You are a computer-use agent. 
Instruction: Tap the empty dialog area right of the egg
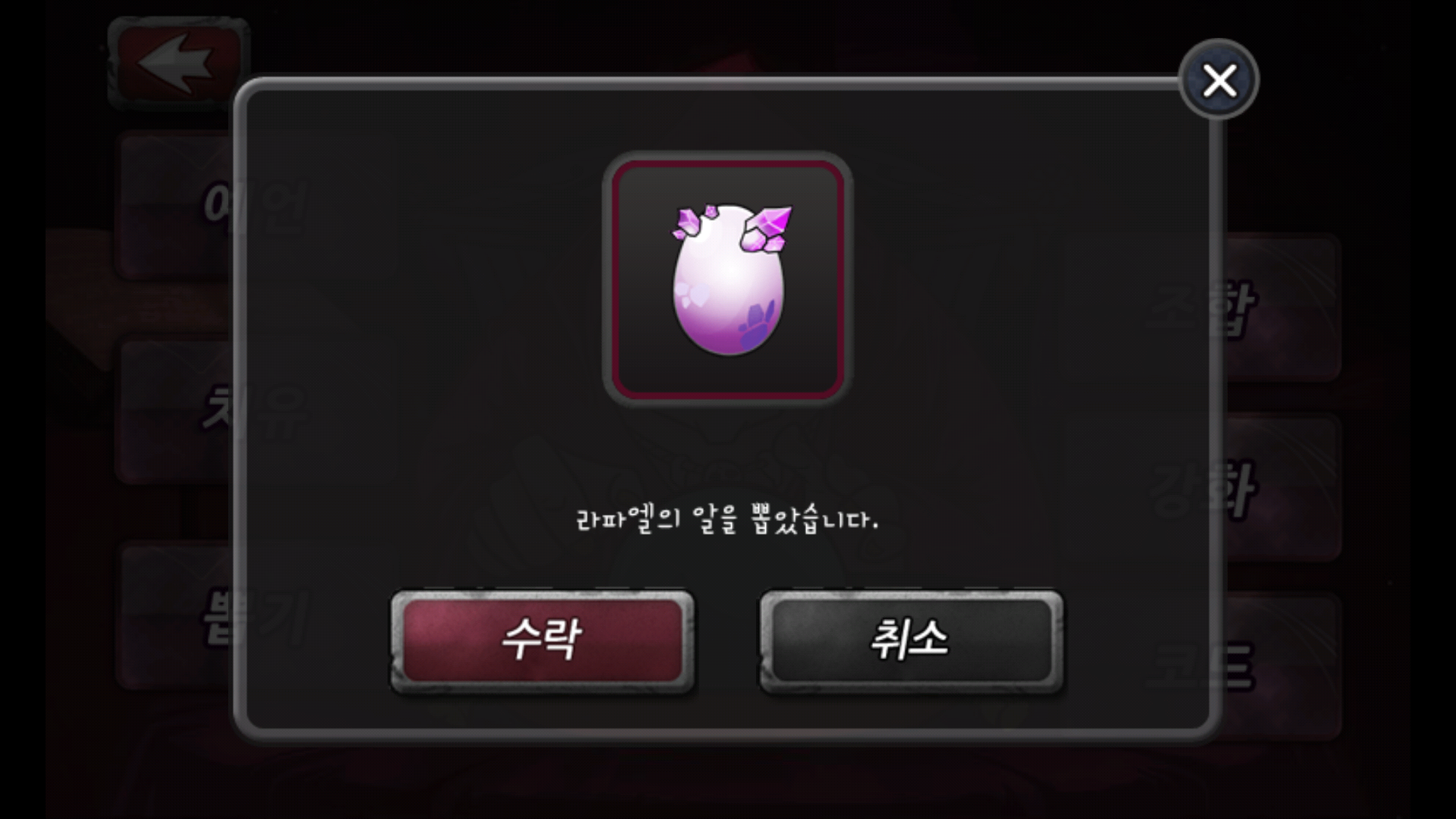tap(1031, 281)
